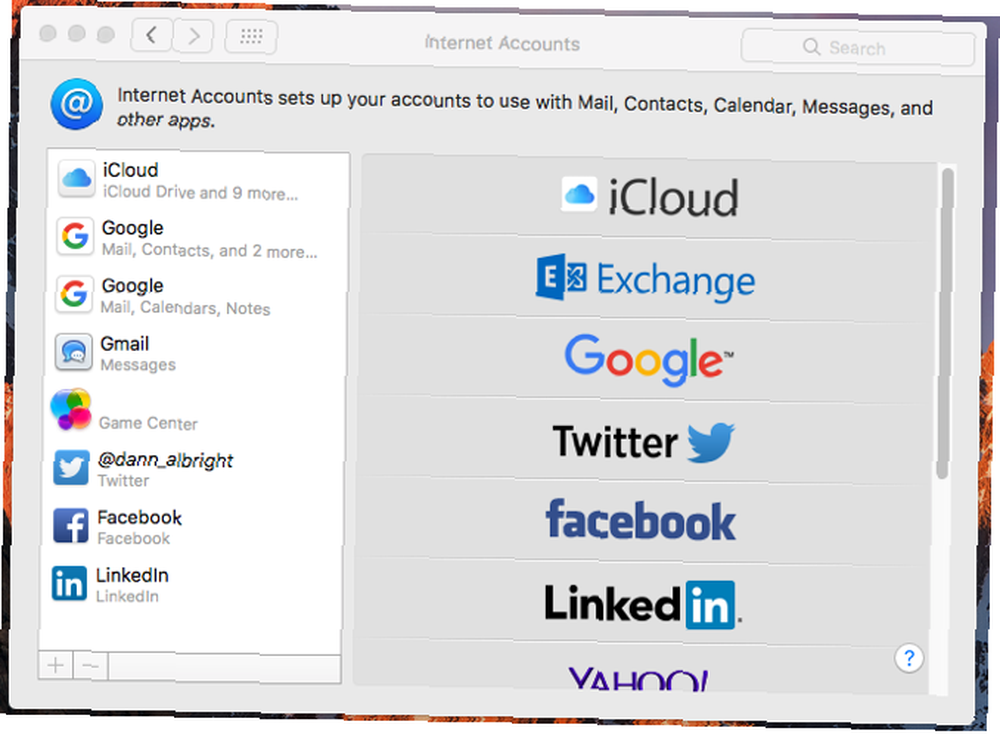Select the Gmail Messages account in the list
This screenshot has width=1000, height=734.
coord(195,354)
